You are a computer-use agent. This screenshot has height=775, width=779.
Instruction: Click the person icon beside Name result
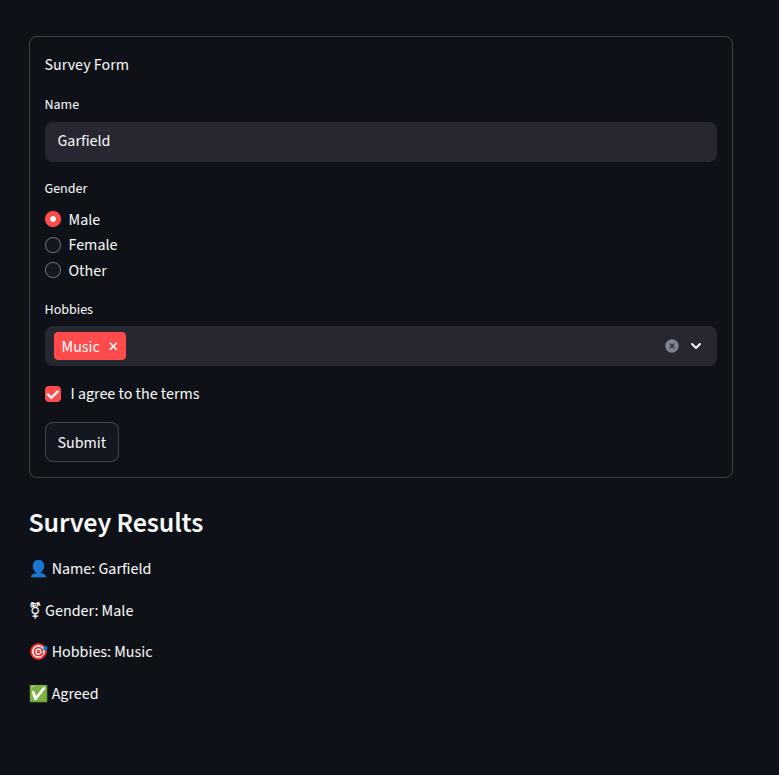click(x=38, y=568)
